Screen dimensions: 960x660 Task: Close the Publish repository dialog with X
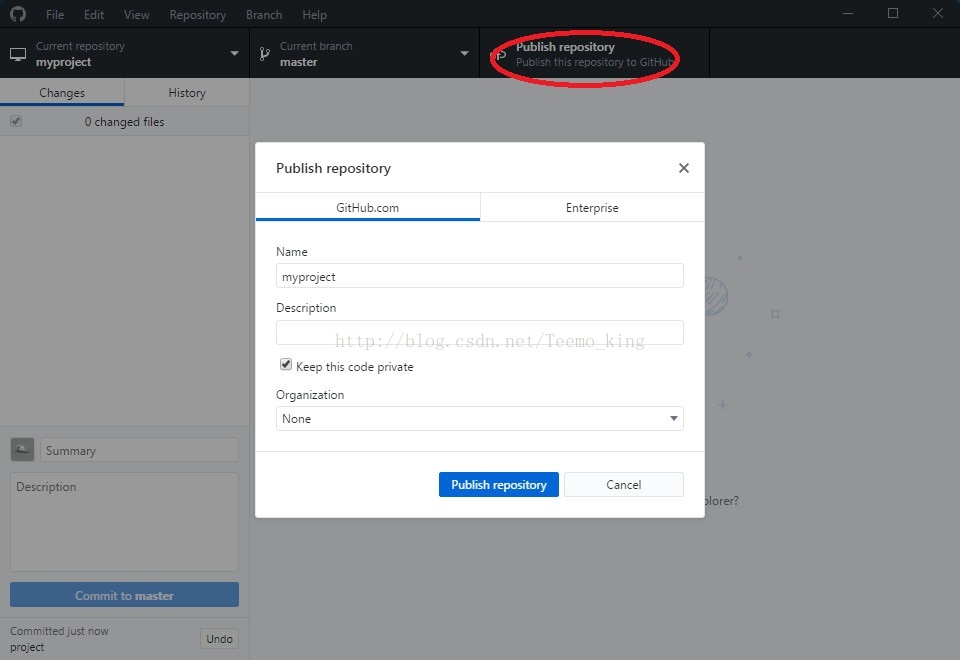pos(683,168)
